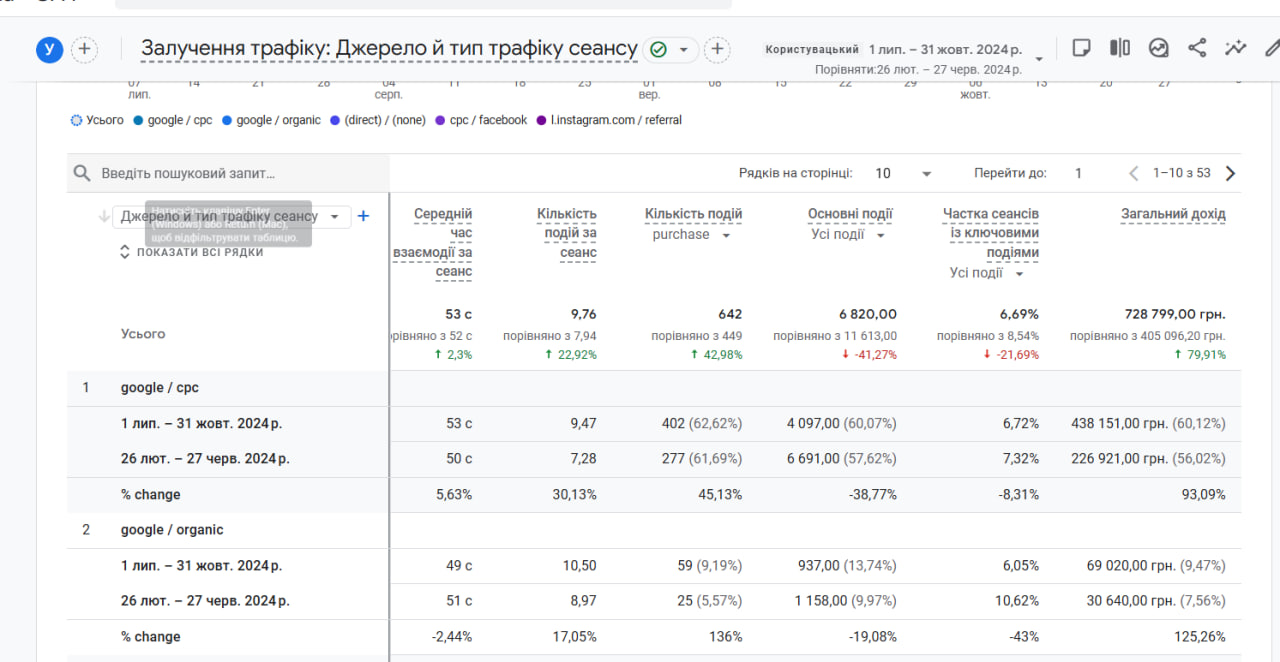This screenshot has height=662, width=1280.
Task: Toggle the google / organic legend series
Action: [x=271, y=120]
